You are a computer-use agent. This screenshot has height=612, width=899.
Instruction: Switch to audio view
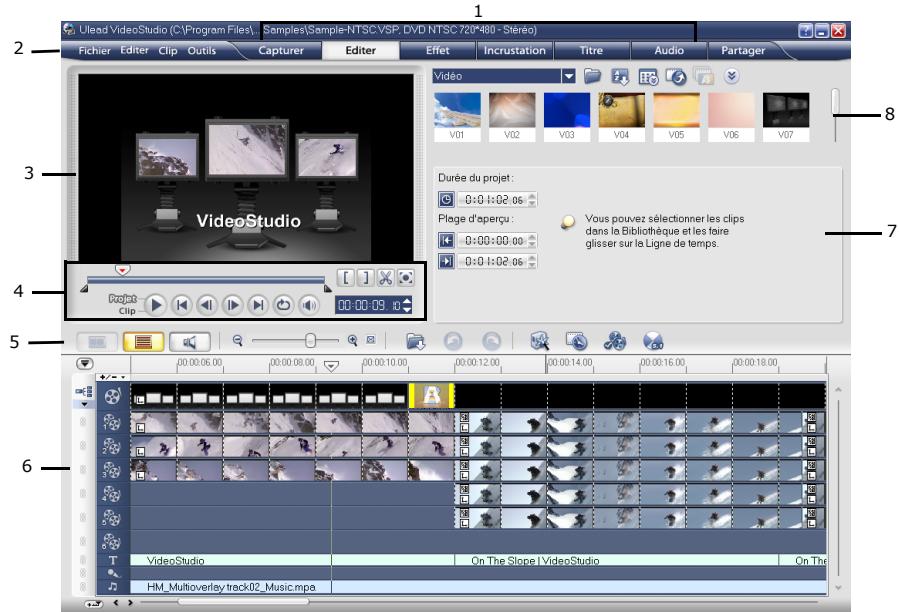[190, 342]
